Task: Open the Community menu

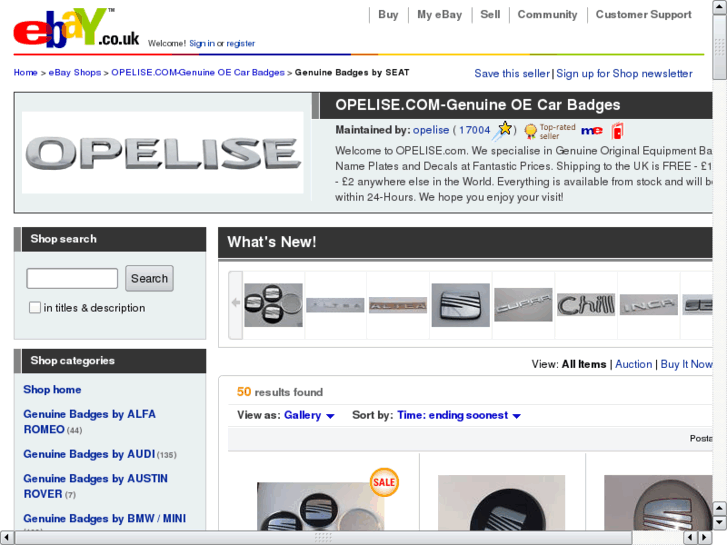Action: [x=547, y=14]
